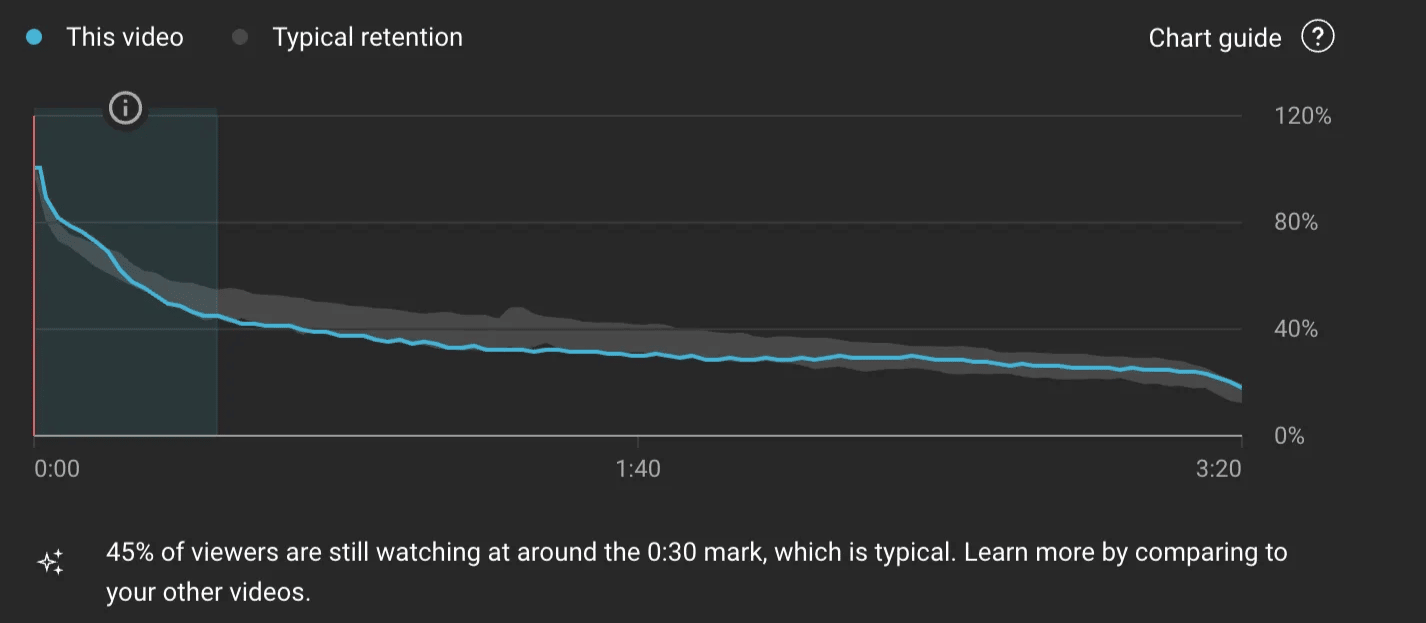Select the 3:20 time axis label

tap(1218, 469)
